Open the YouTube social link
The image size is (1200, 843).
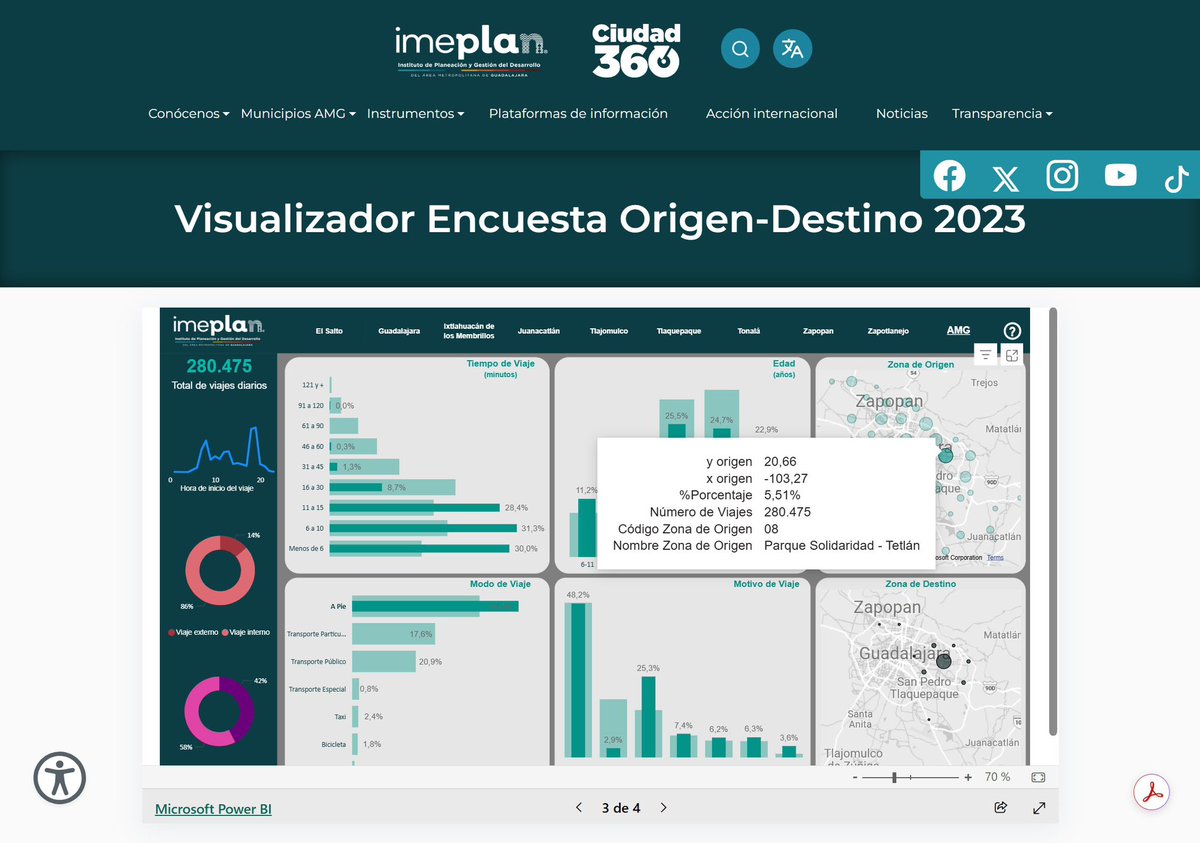pos(1120,176)
